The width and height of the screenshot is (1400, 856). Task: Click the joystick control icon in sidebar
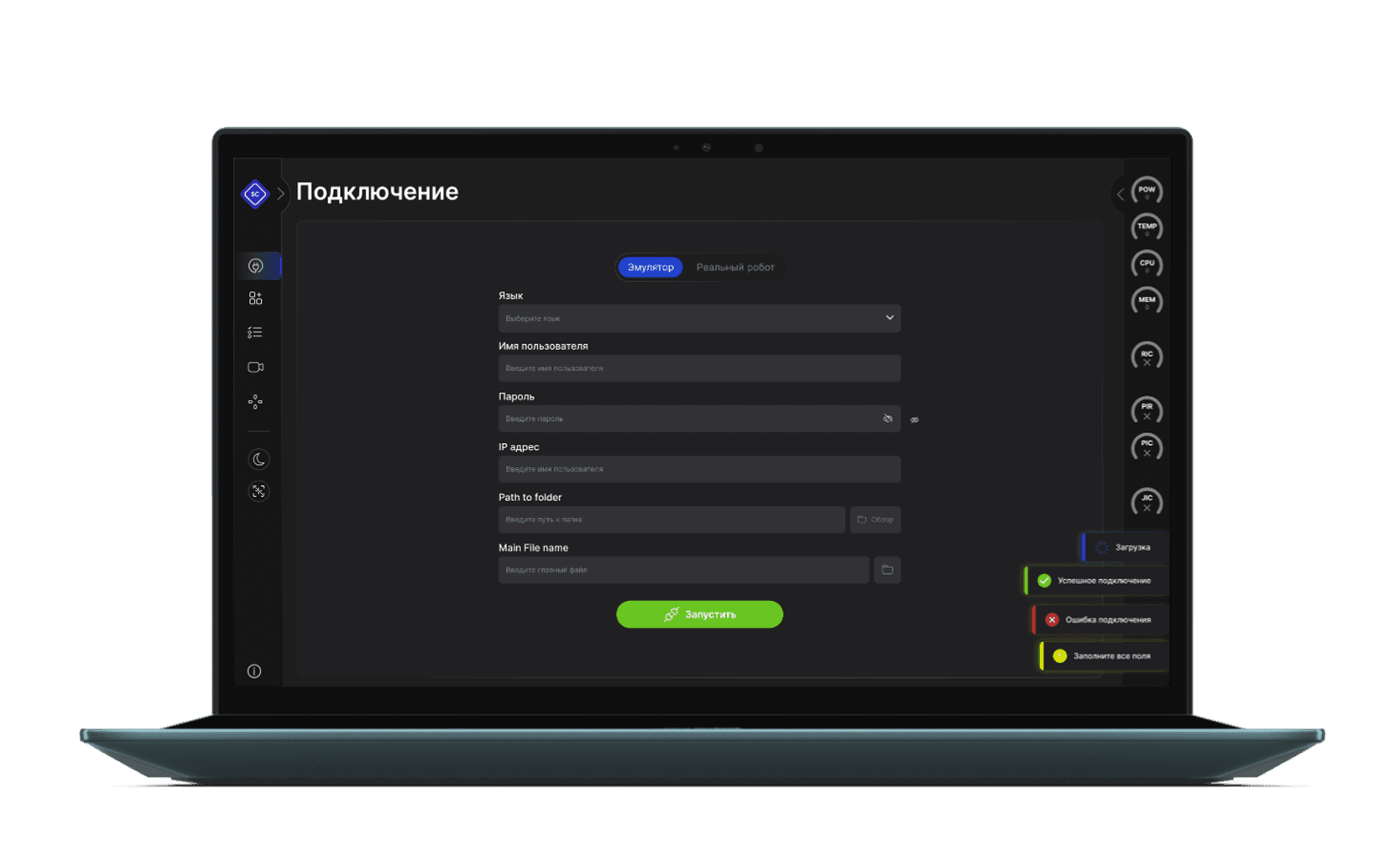tap(255, 402)
